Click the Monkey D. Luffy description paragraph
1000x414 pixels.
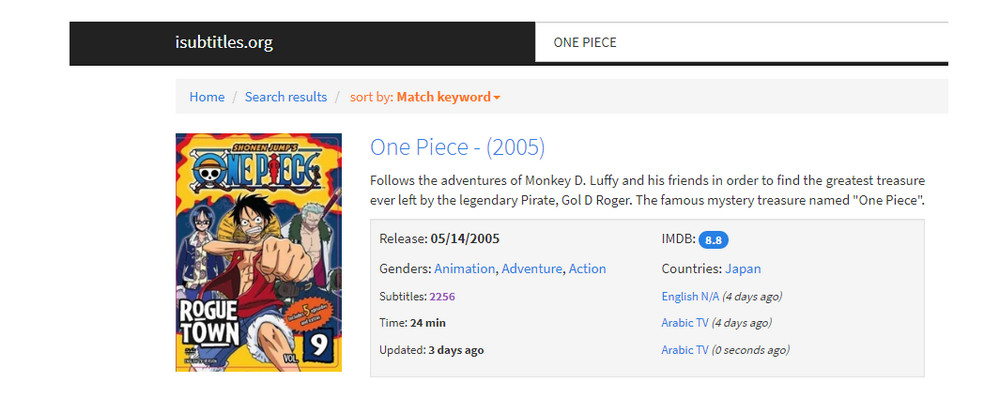647,190
